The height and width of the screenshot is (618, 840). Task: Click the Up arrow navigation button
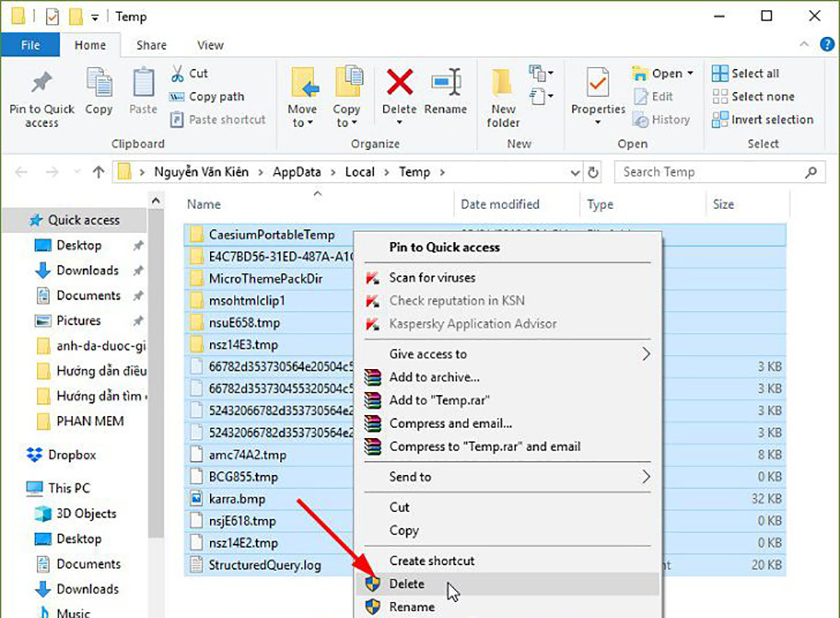(98, 172)
